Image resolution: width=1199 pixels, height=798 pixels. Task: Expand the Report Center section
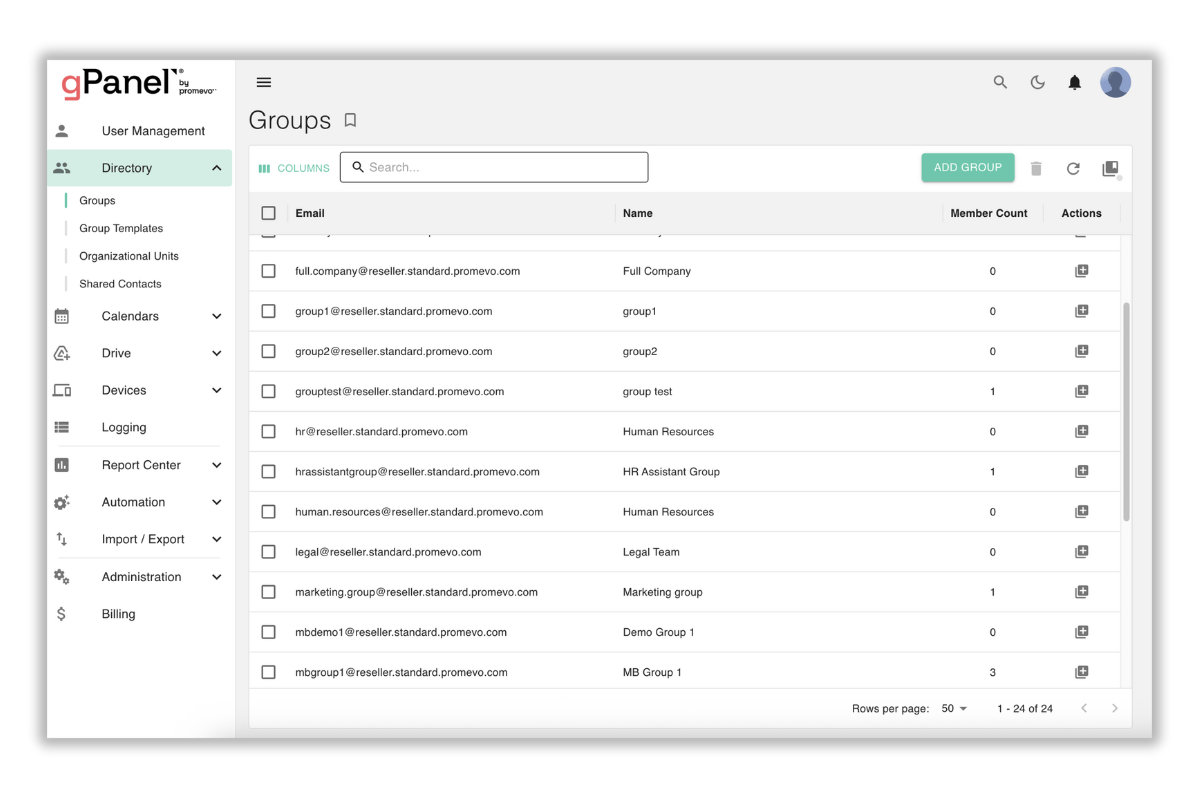click(x=216, y=465)
